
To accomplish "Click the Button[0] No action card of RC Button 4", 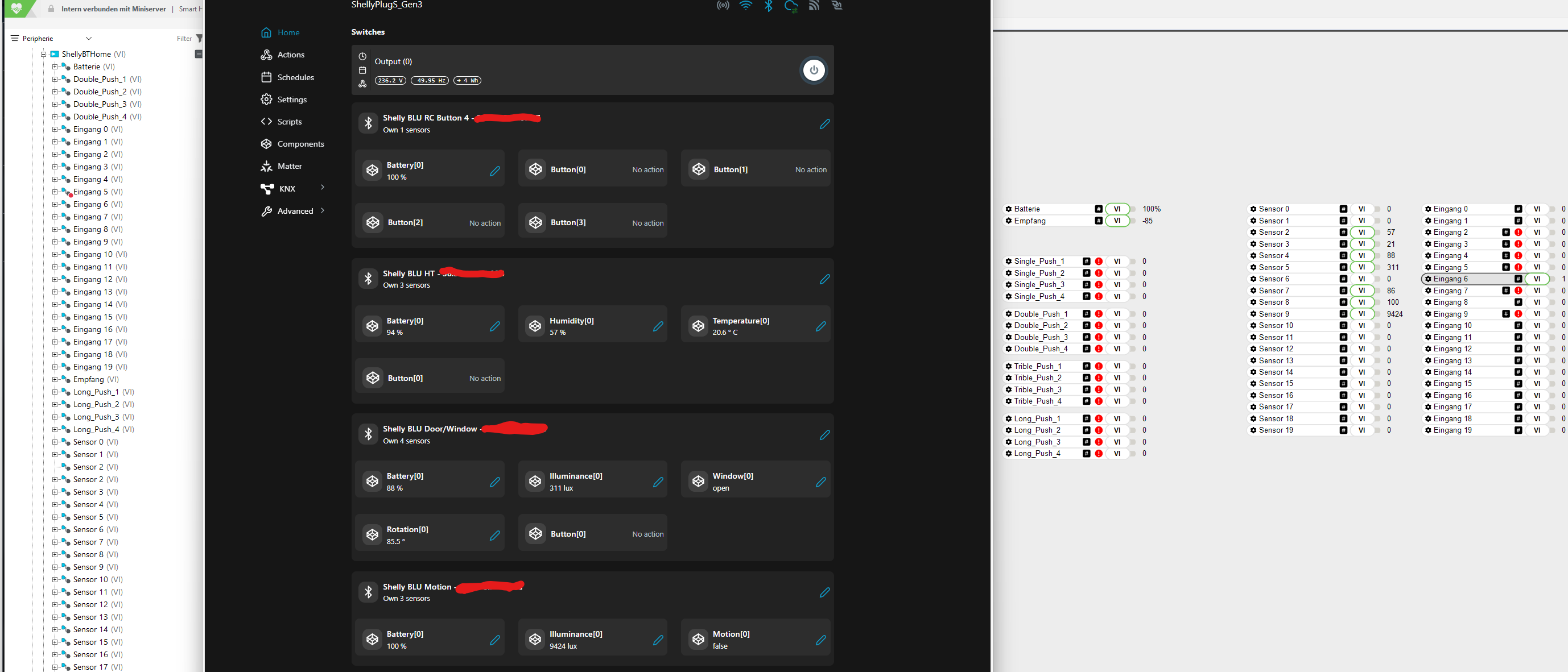I will click(592, 169).
